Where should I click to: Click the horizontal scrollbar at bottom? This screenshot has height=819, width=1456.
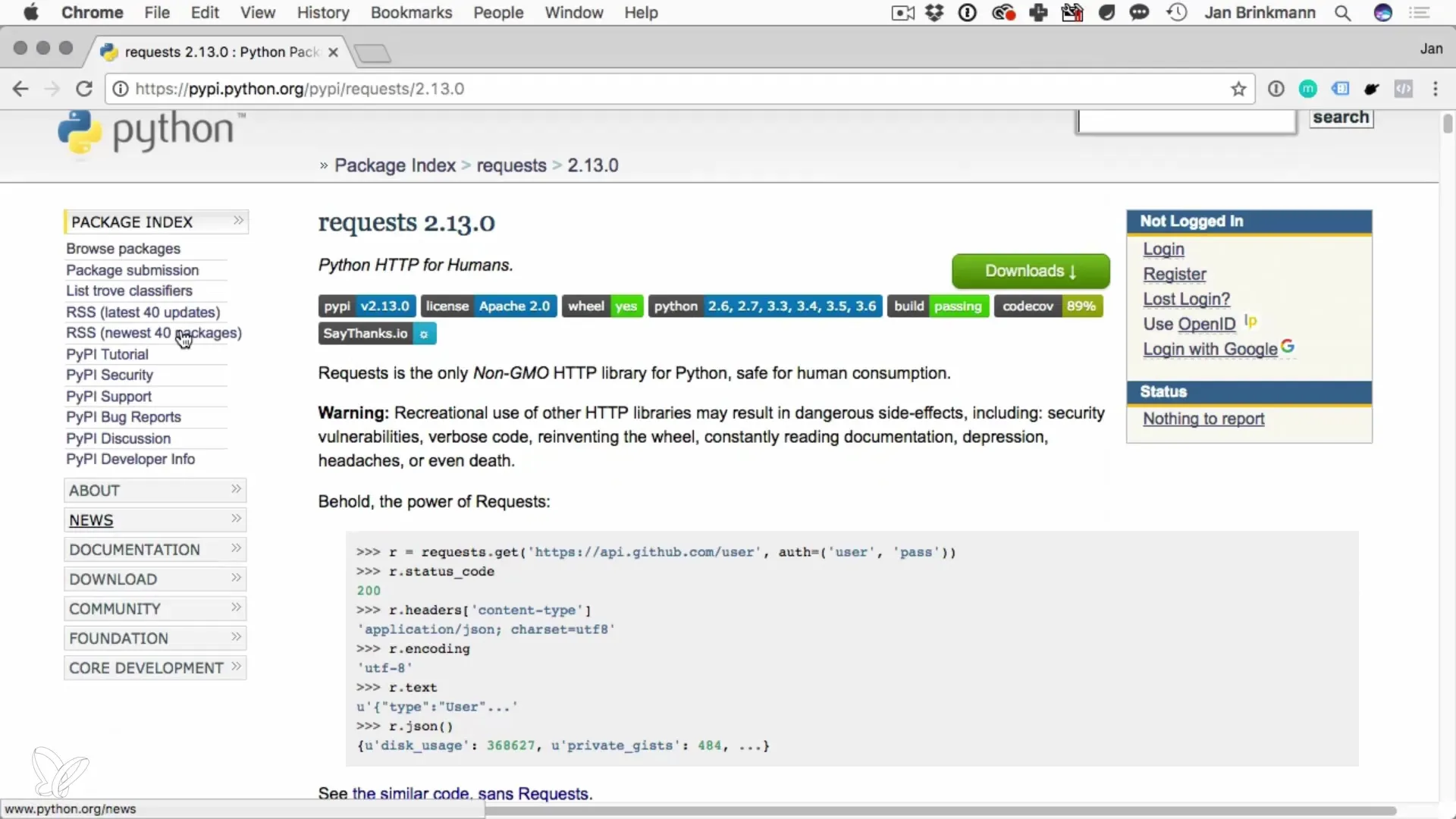tap(940, 811)
